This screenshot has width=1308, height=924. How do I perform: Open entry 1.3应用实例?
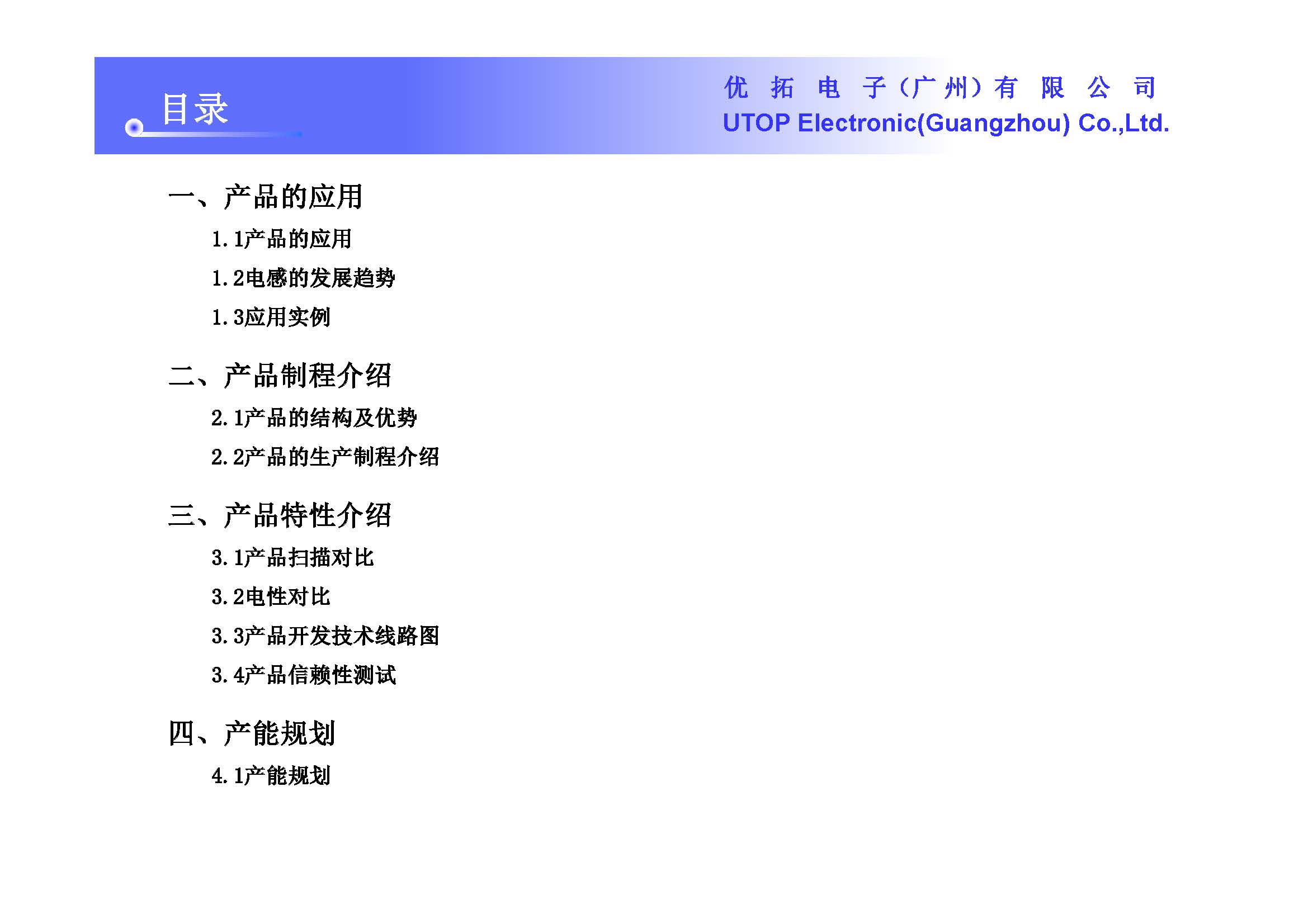point(271,318)
